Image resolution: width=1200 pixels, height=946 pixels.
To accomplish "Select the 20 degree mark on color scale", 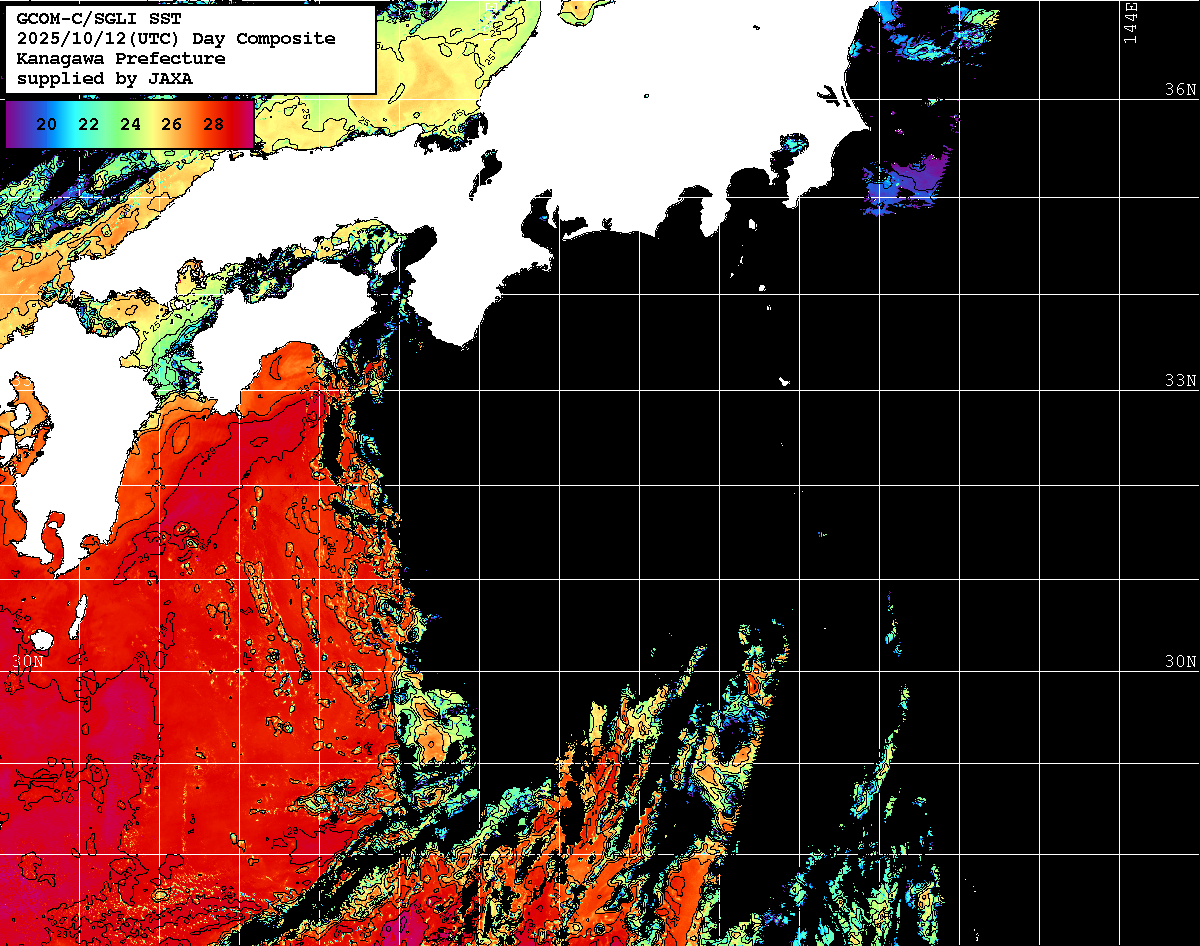I will coord(45,124).
